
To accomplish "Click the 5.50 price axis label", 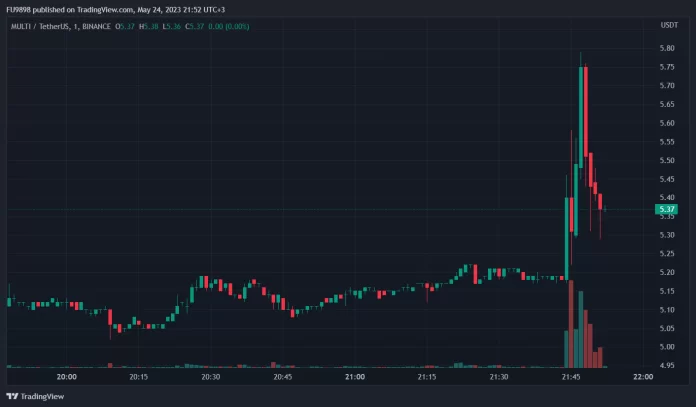I will (x=666, y=160).
